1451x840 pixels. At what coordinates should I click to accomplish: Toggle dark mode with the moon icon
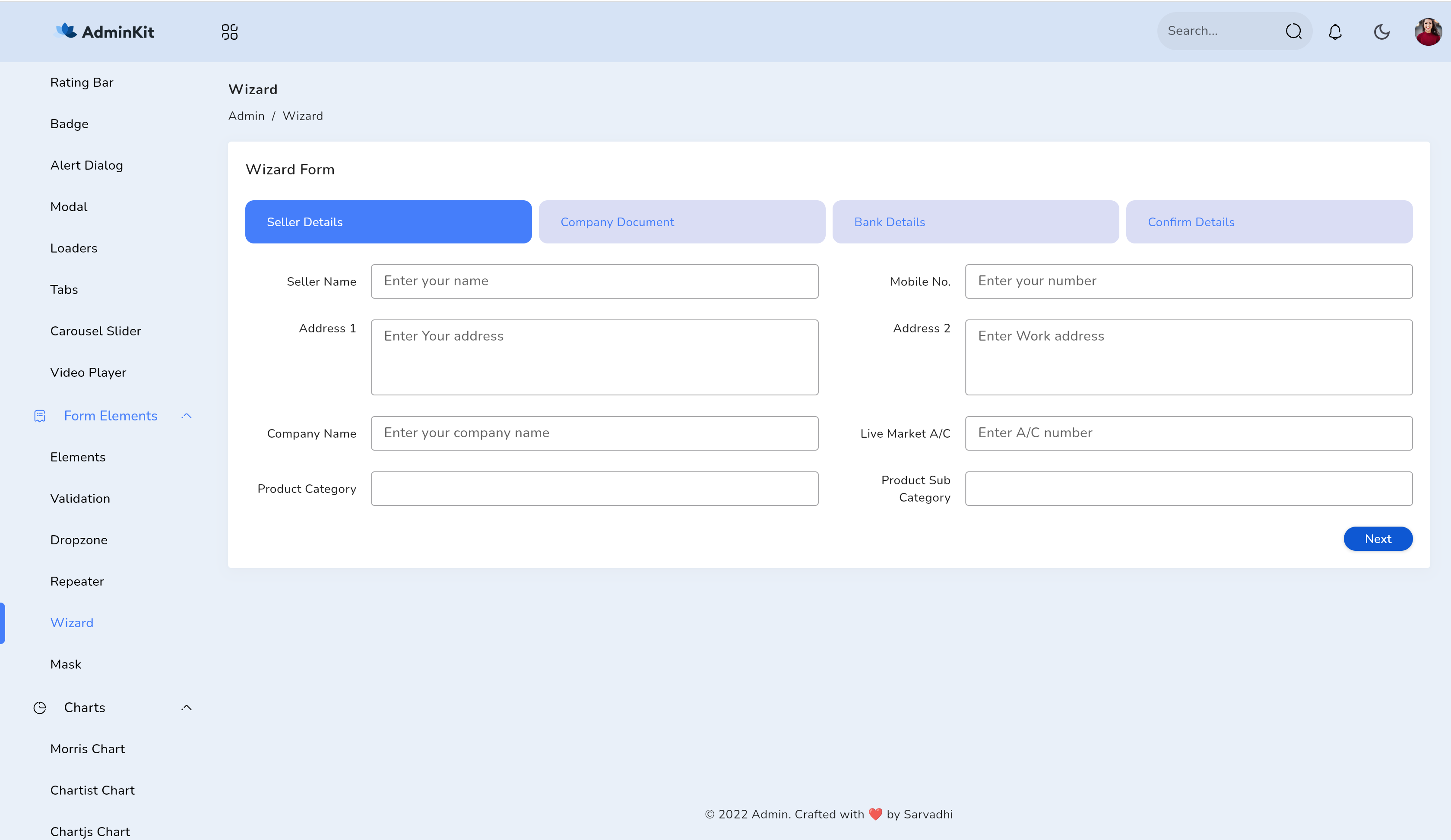click(x=1381, y=32)
